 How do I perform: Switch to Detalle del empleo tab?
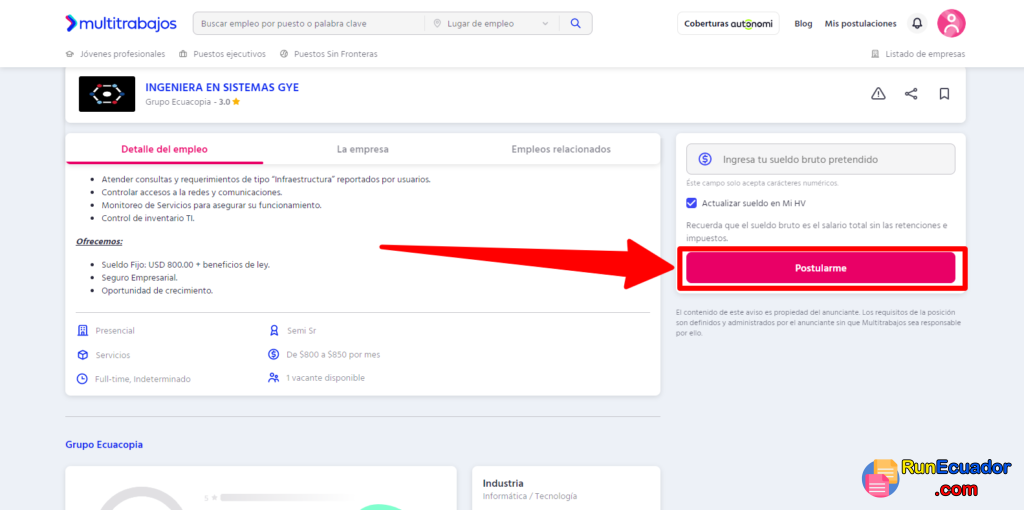165,149
